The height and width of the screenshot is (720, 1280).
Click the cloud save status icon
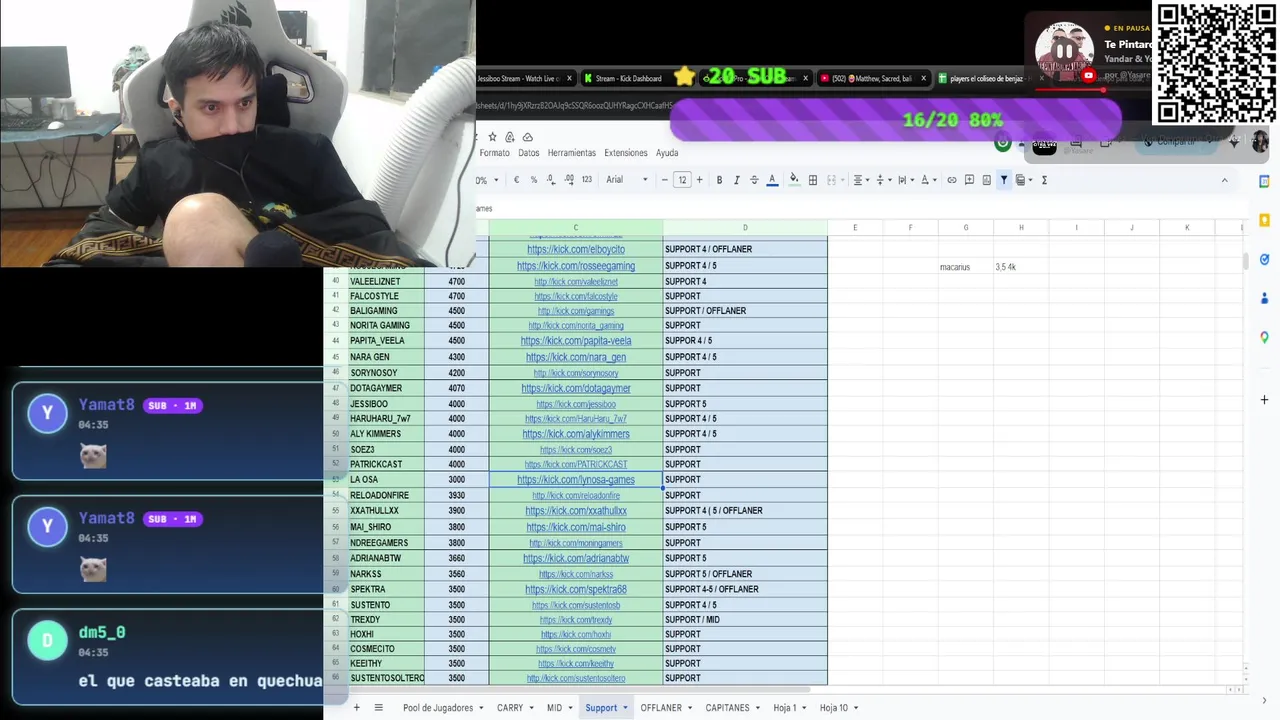528,137
